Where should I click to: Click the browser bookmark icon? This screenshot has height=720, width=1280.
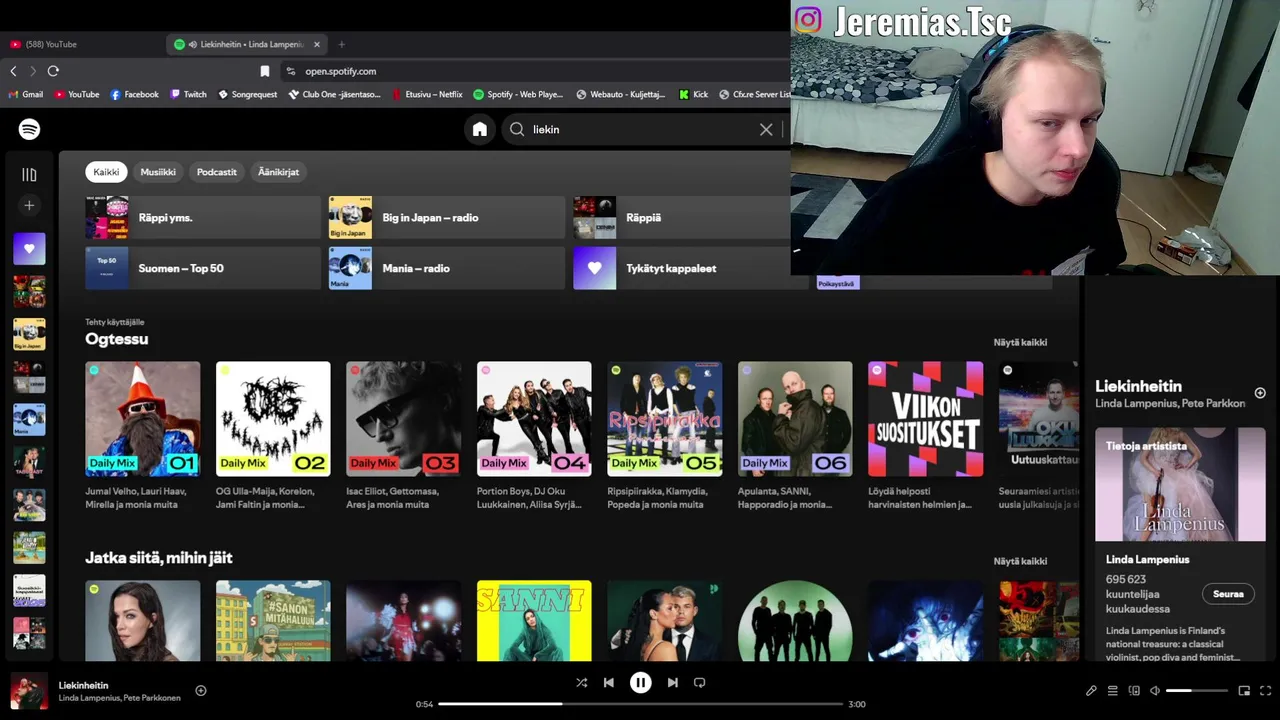(x=264, y=71)
